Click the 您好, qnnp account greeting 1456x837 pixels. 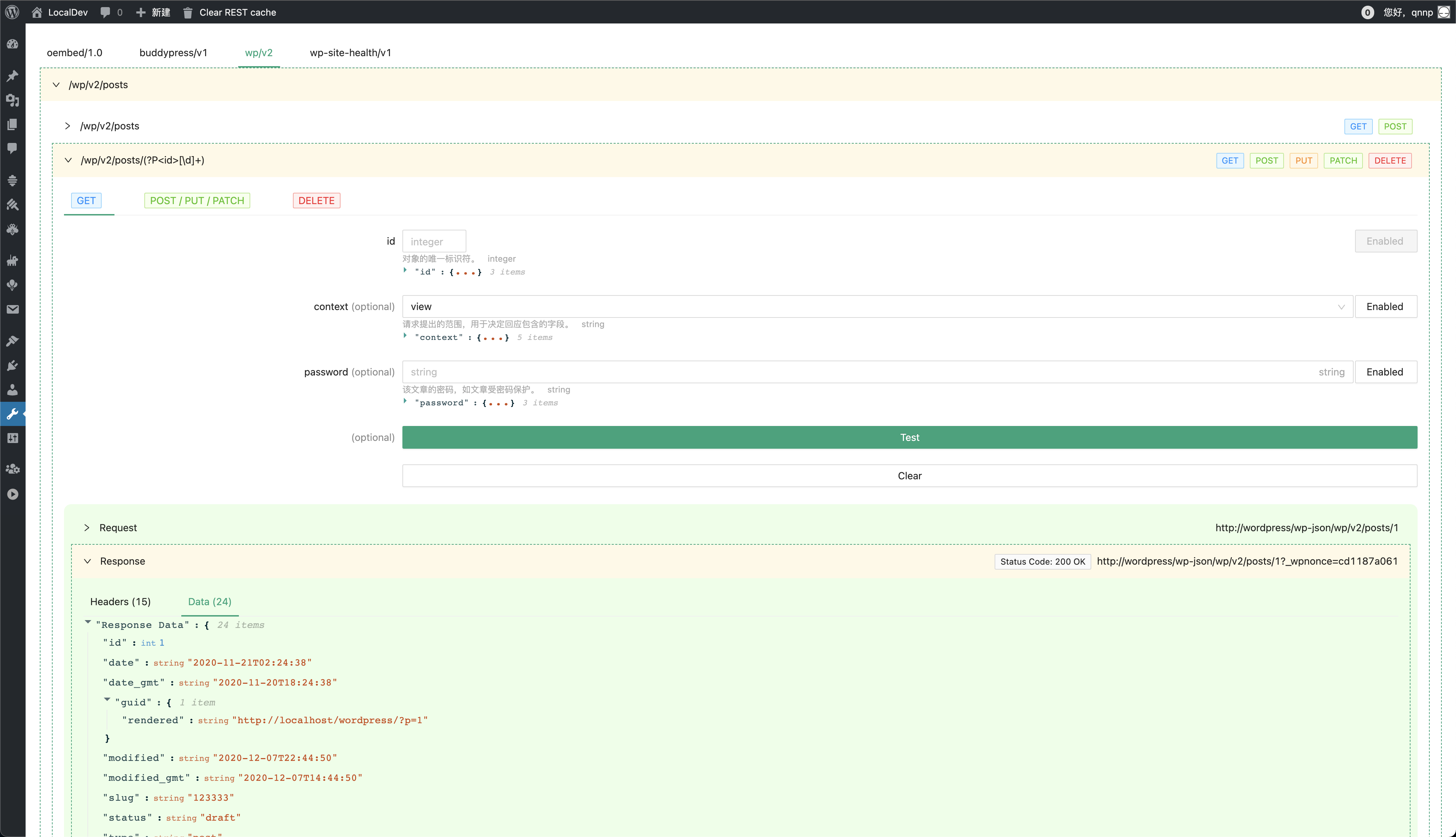[1408, 12]
